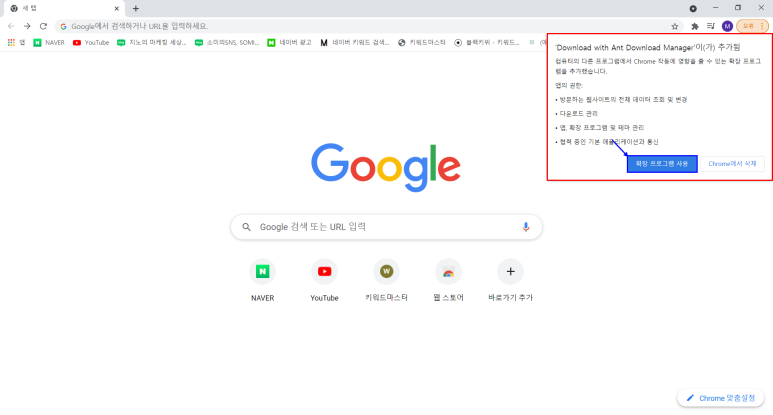Click the 바로가기 추가 plus tile
Viewport: 773px width, 415px height.
pyautogui.click(x=510, y=280)
